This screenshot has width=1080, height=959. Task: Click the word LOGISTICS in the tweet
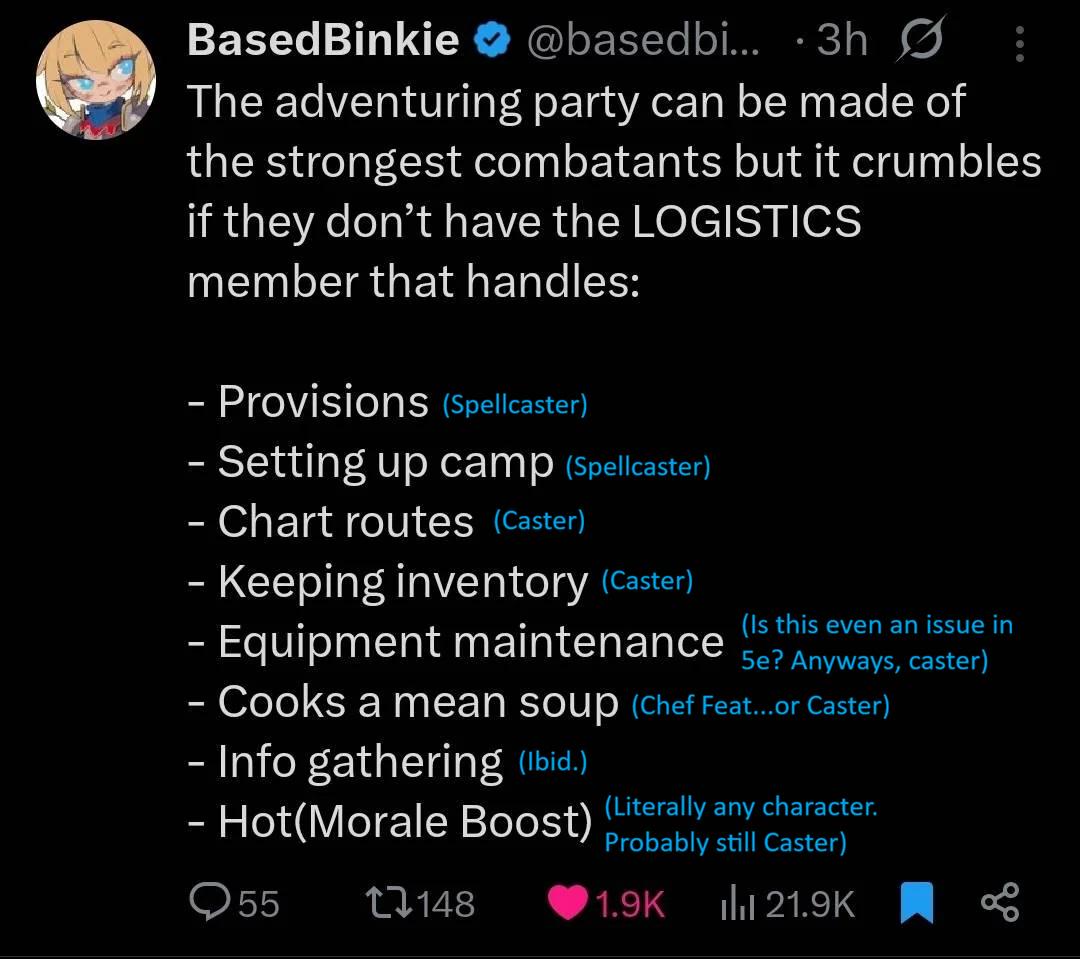746,221
